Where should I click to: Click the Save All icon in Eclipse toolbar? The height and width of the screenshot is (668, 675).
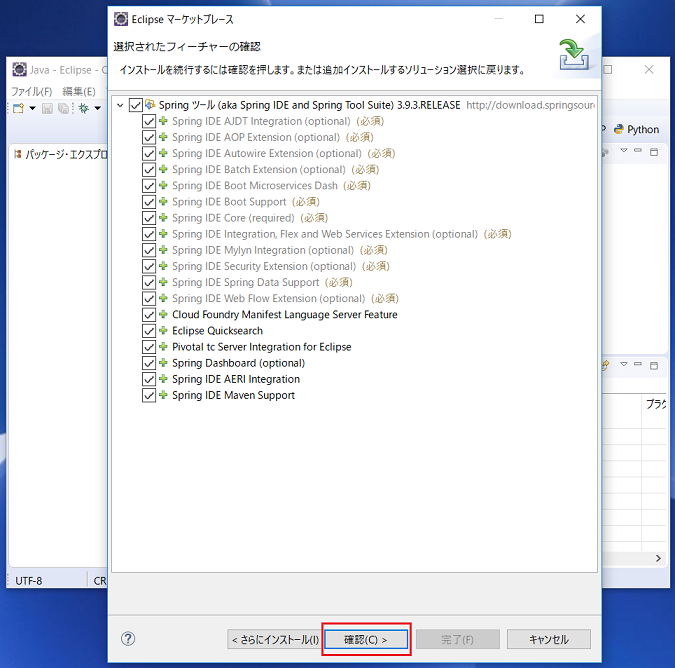pos(63,108)
